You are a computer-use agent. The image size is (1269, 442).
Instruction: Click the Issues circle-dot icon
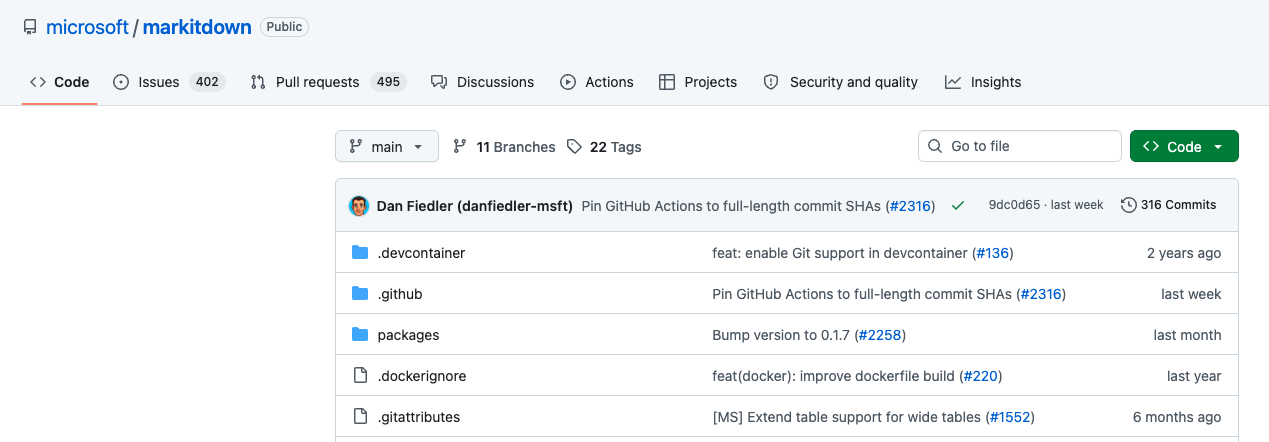[121, 82]
